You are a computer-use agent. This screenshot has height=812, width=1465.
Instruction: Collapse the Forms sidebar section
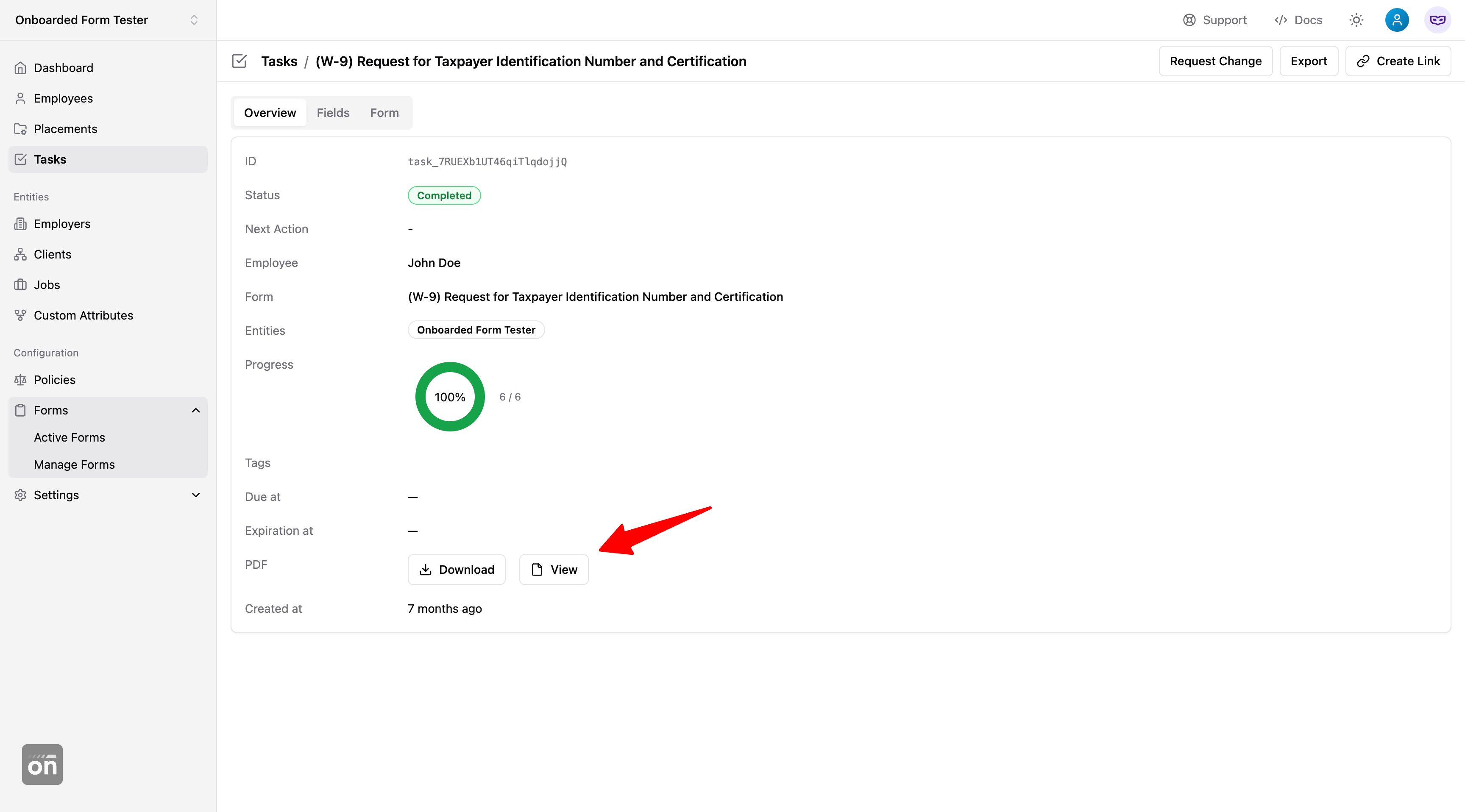click(196, 411)
